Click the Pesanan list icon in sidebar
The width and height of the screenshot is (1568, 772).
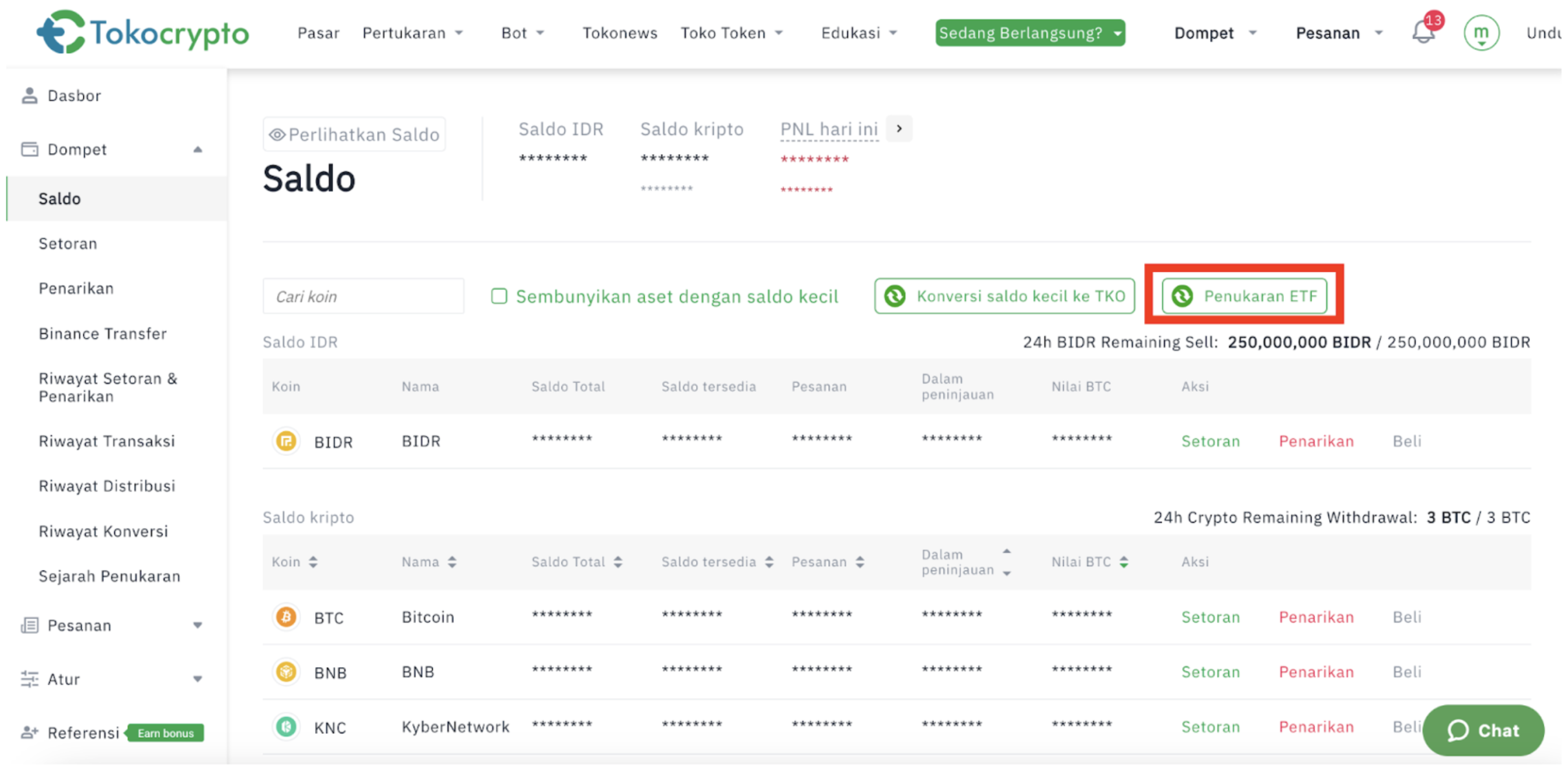coord(29,626)
